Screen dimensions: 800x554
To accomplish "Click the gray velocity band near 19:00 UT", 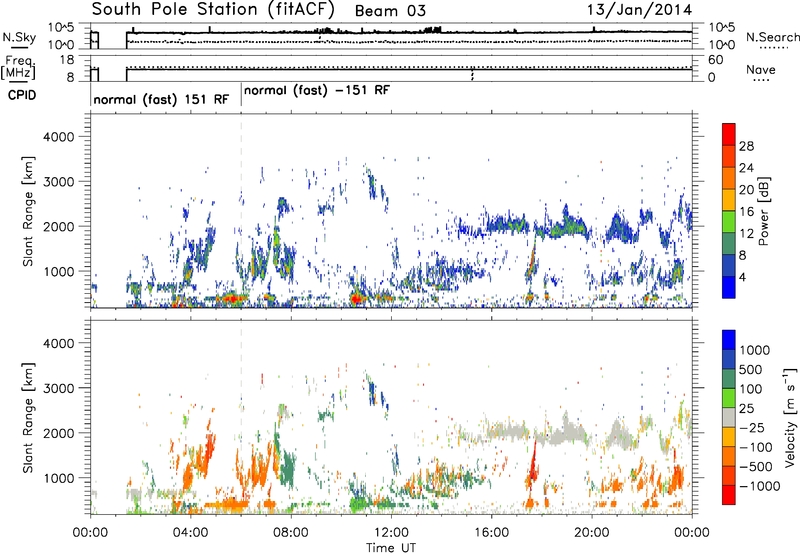I will click(x=565, y=433).
